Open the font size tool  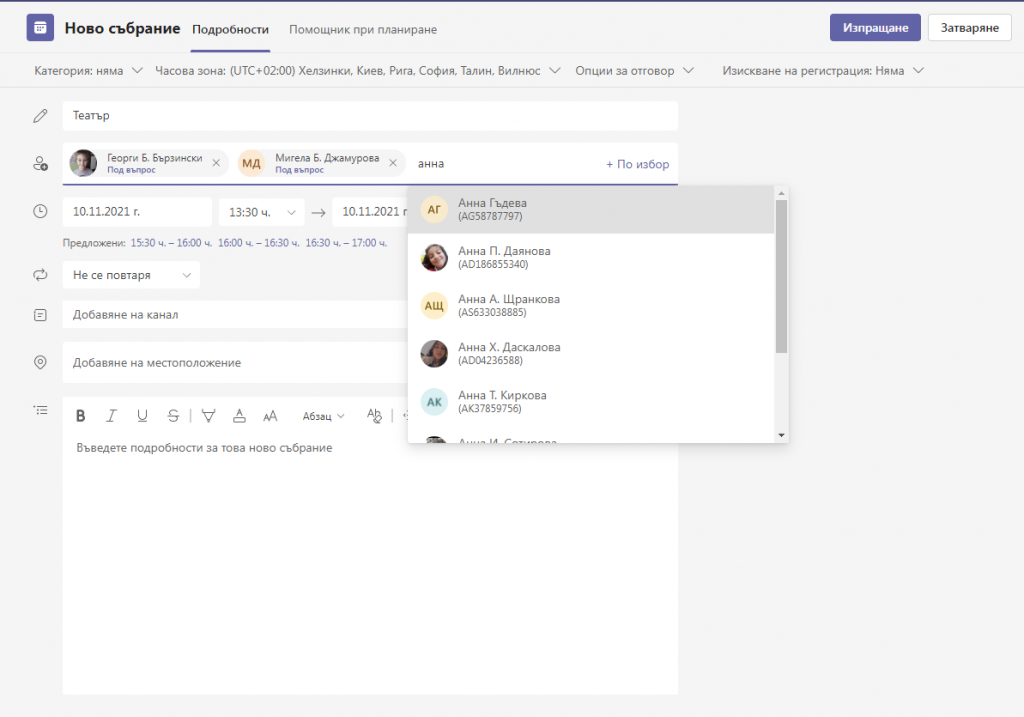point(270,416)
